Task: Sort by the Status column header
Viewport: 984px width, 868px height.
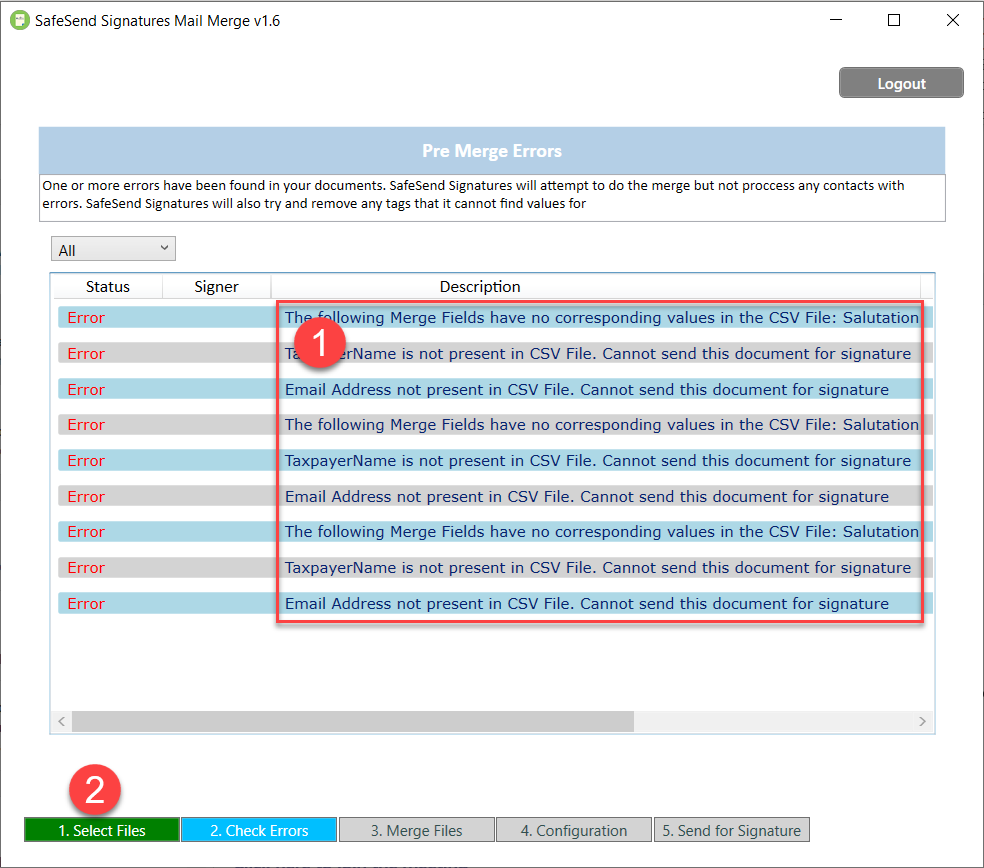Action: pos(107,287)
